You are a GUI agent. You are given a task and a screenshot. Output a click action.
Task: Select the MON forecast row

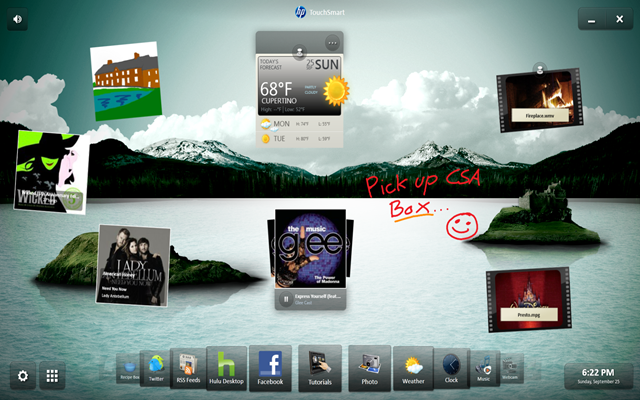[x=300, y=124]
